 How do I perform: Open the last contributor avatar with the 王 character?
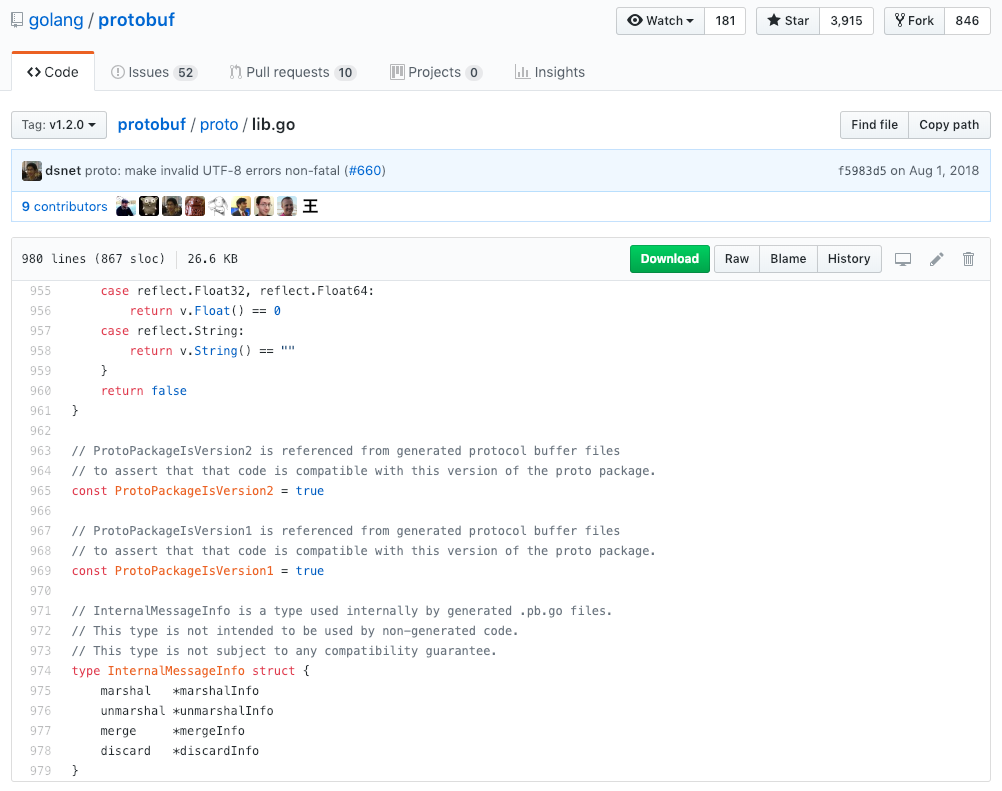pos(310,206)
